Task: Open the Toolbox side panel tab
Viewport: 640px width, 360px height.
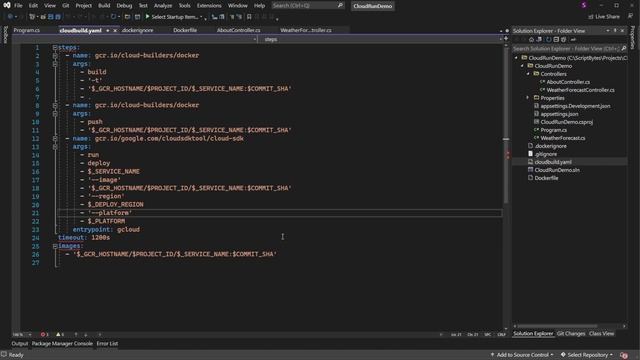Action: click(x=5, y=35)
